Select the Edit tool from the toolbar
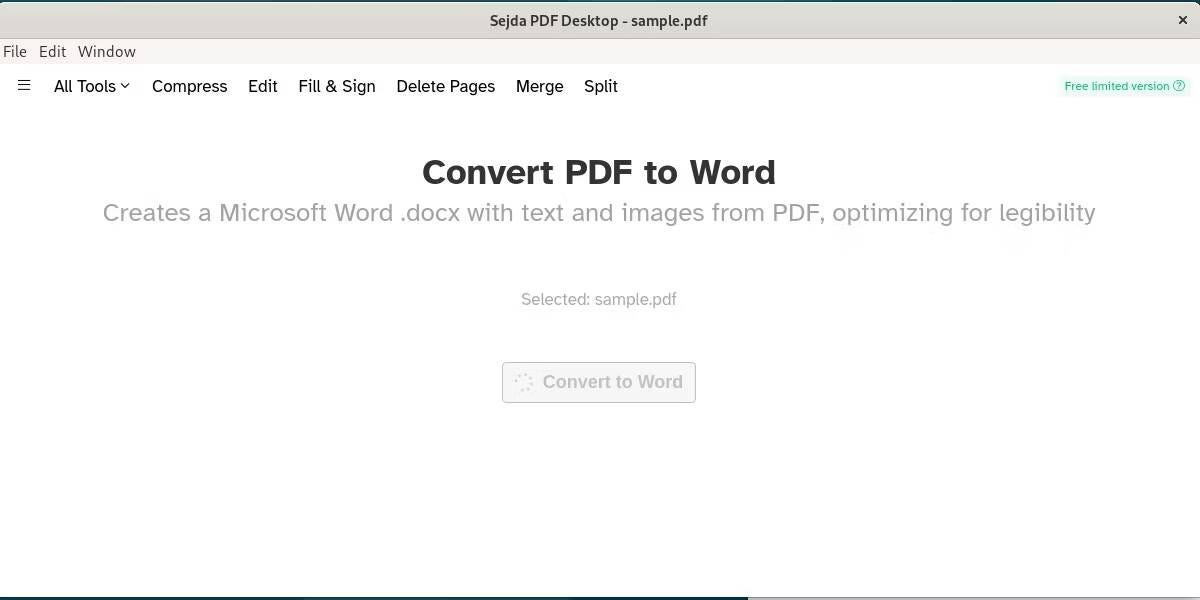 [262, 86]
